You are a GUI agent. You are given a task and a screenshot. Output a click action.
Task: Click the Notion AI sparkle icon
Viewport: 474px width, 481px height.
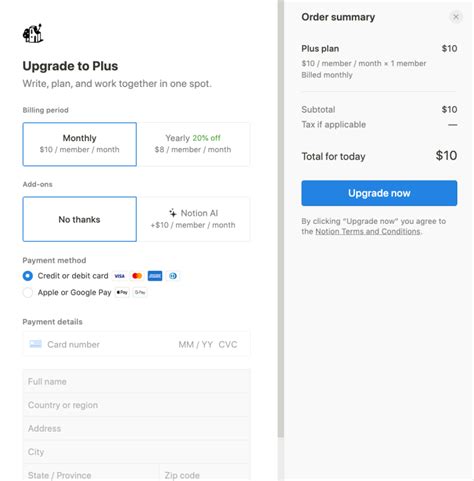point(173,213)
